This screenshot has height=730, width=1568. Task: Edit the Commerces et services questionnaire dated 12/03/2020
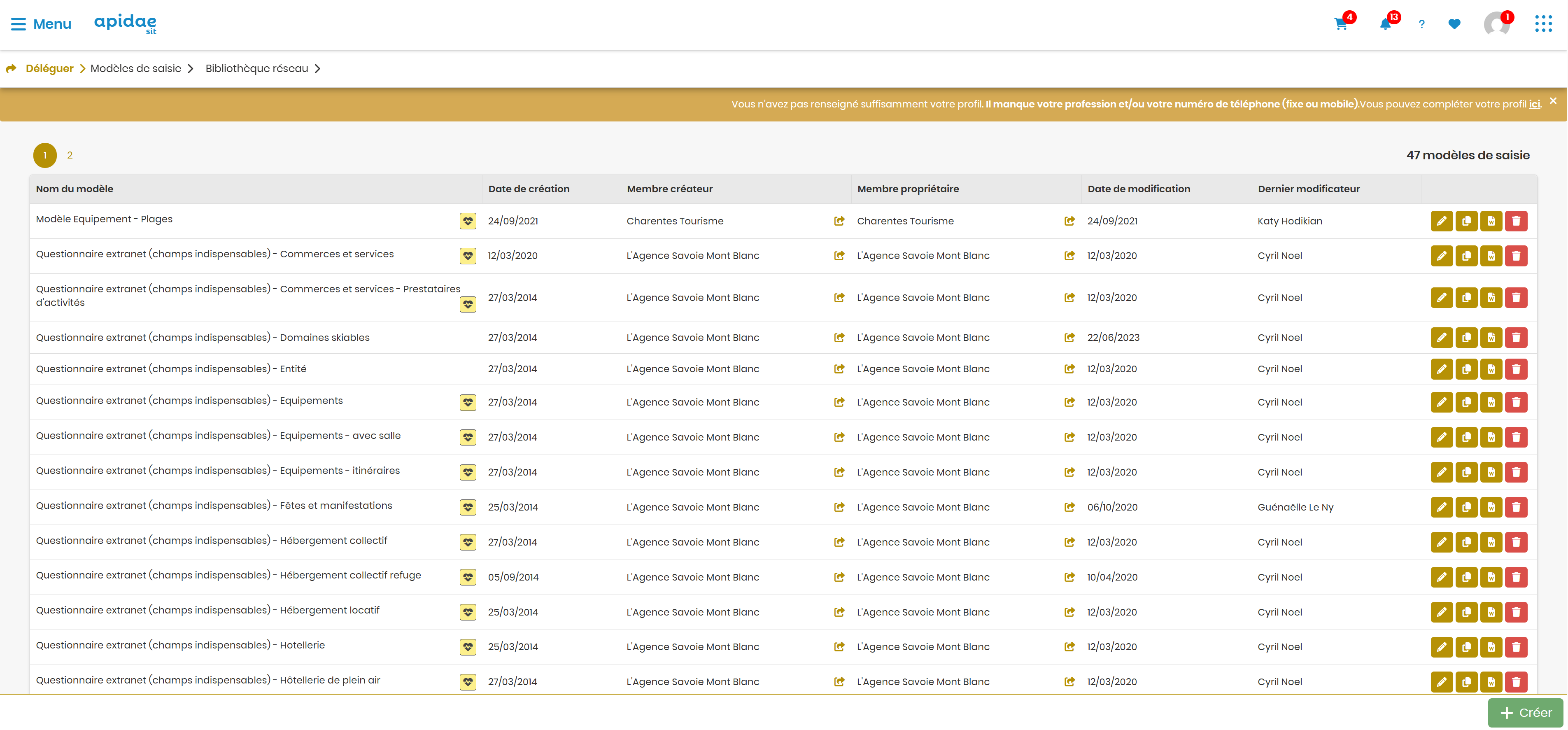point(1441,256)
